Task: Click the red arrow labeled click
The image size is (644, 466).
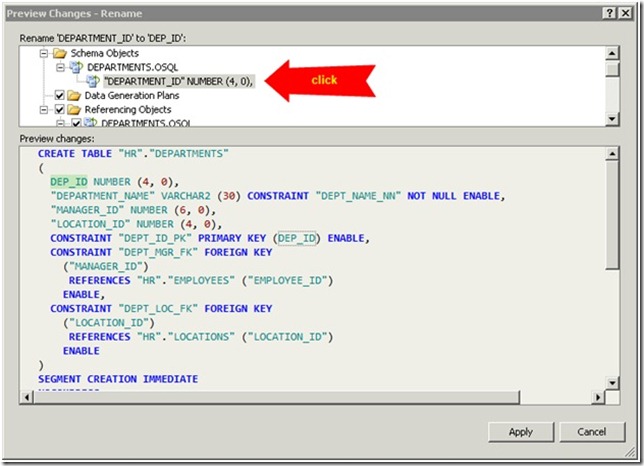Action: pyautogui.click(x=320, y=79)
